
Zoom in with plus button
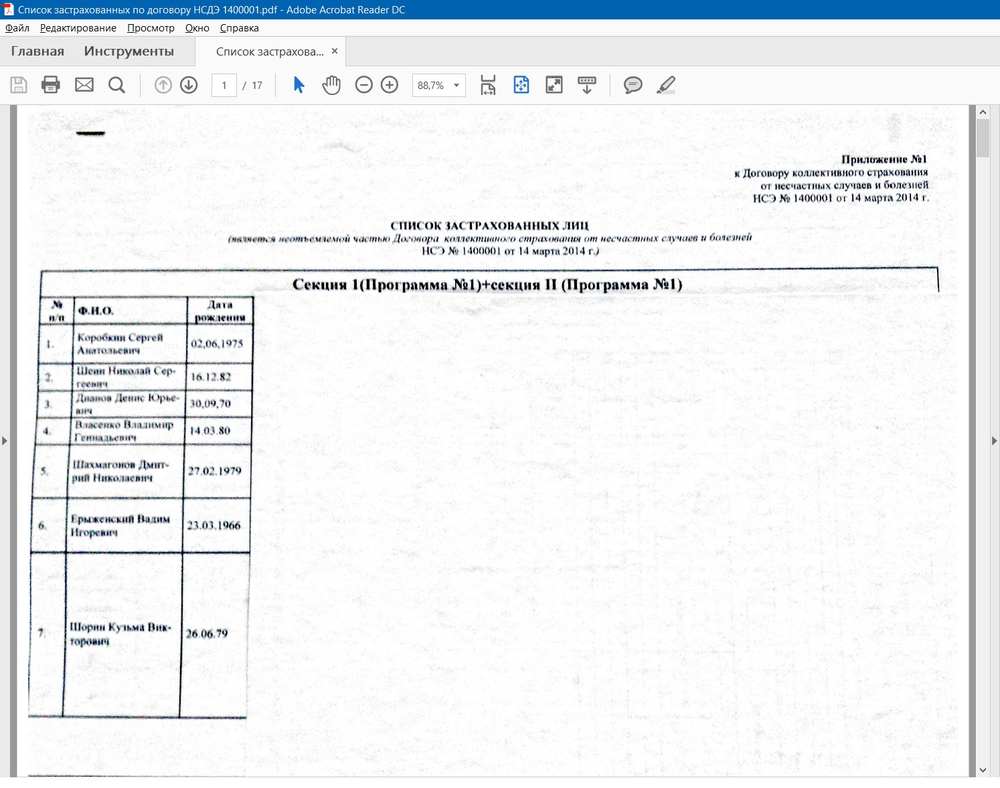click(390, 85)
